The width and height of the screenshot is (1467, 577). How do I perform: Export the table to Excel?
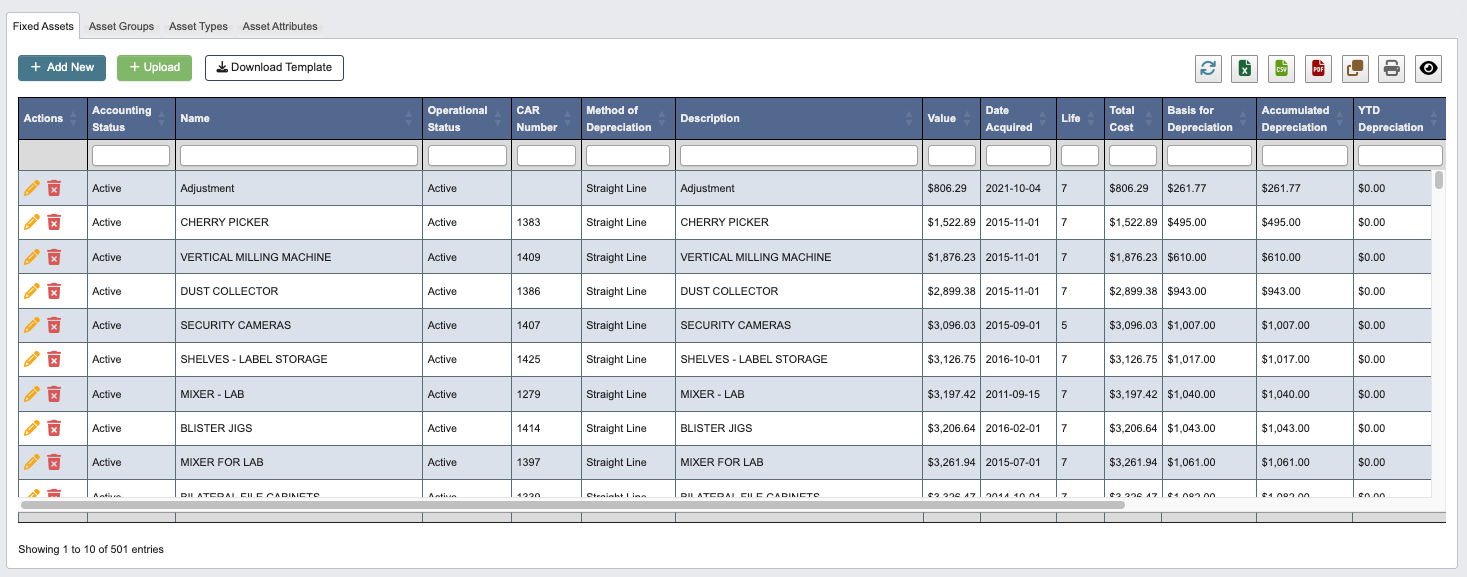(x=1245, y=68)
